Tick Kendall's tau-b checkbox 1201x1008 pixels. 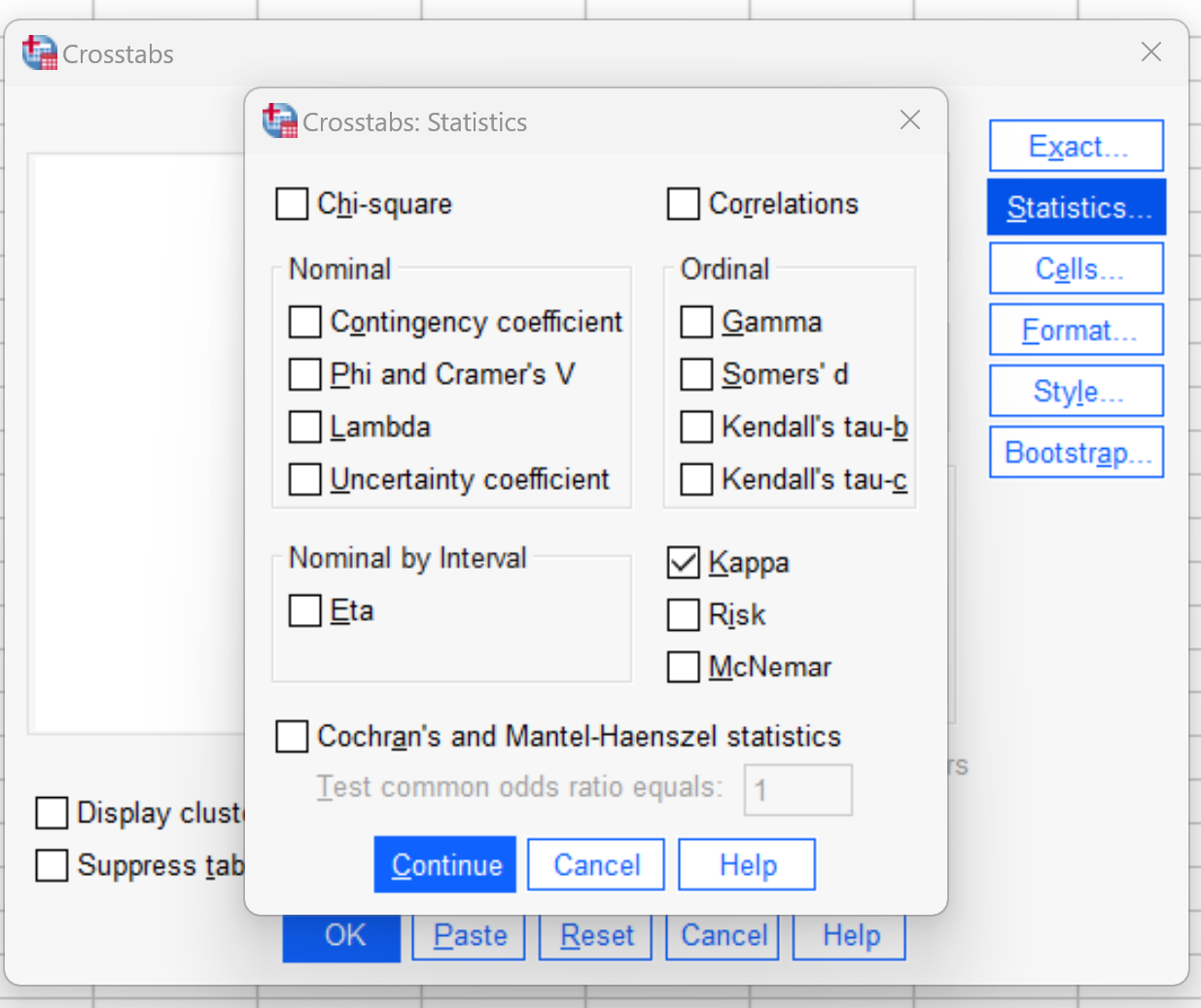[x=696, y=427]
